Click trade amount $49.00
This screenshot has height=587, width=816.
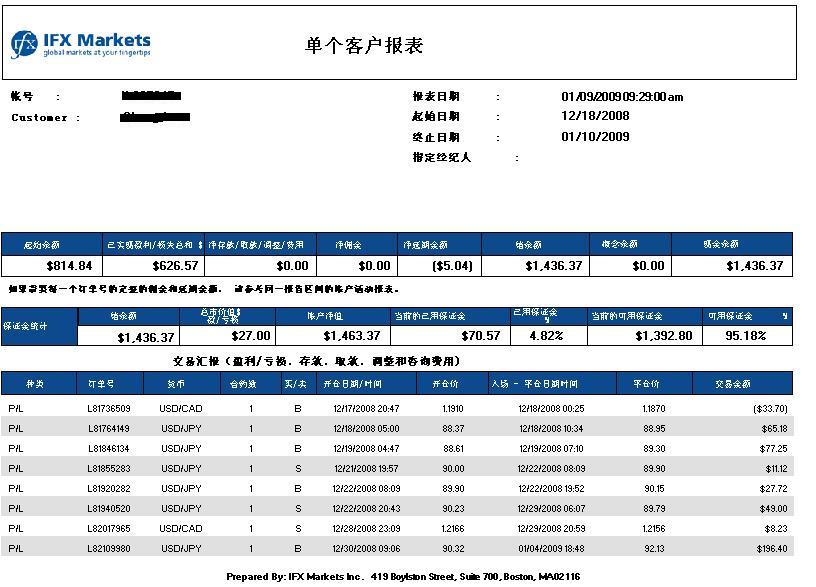point(773,508)
